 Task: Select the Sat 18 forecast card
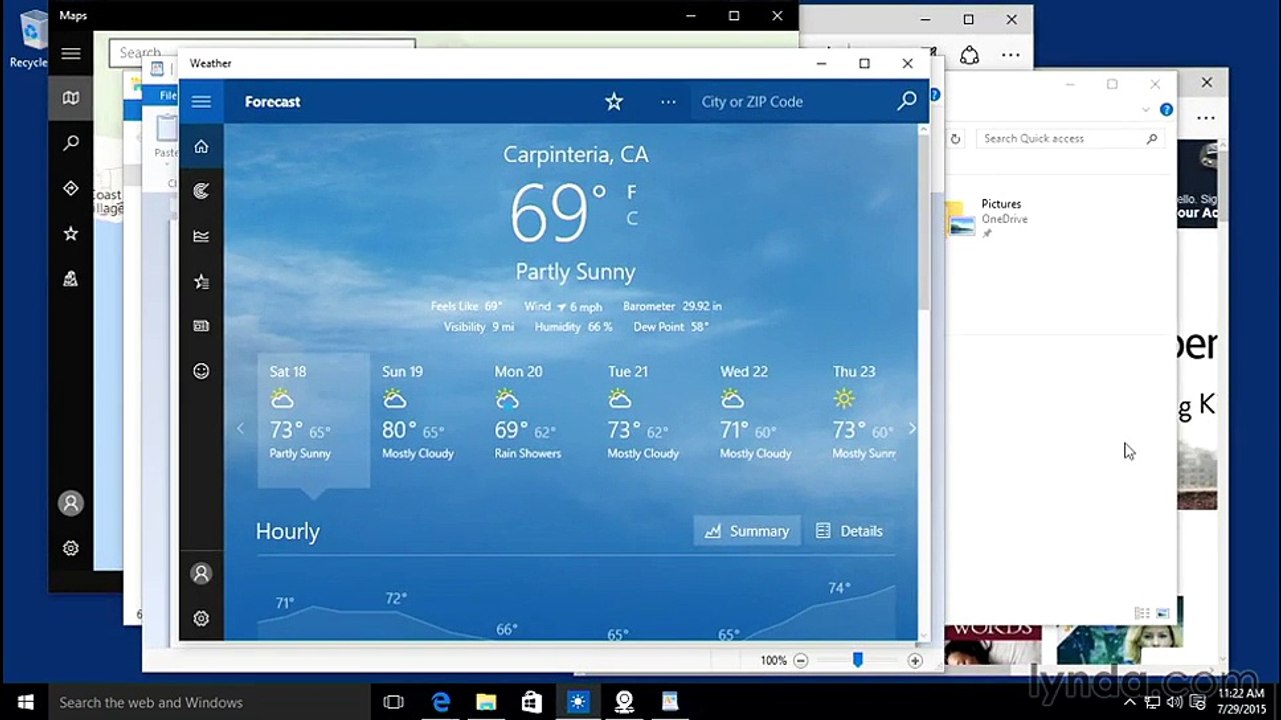pos(313,420)
